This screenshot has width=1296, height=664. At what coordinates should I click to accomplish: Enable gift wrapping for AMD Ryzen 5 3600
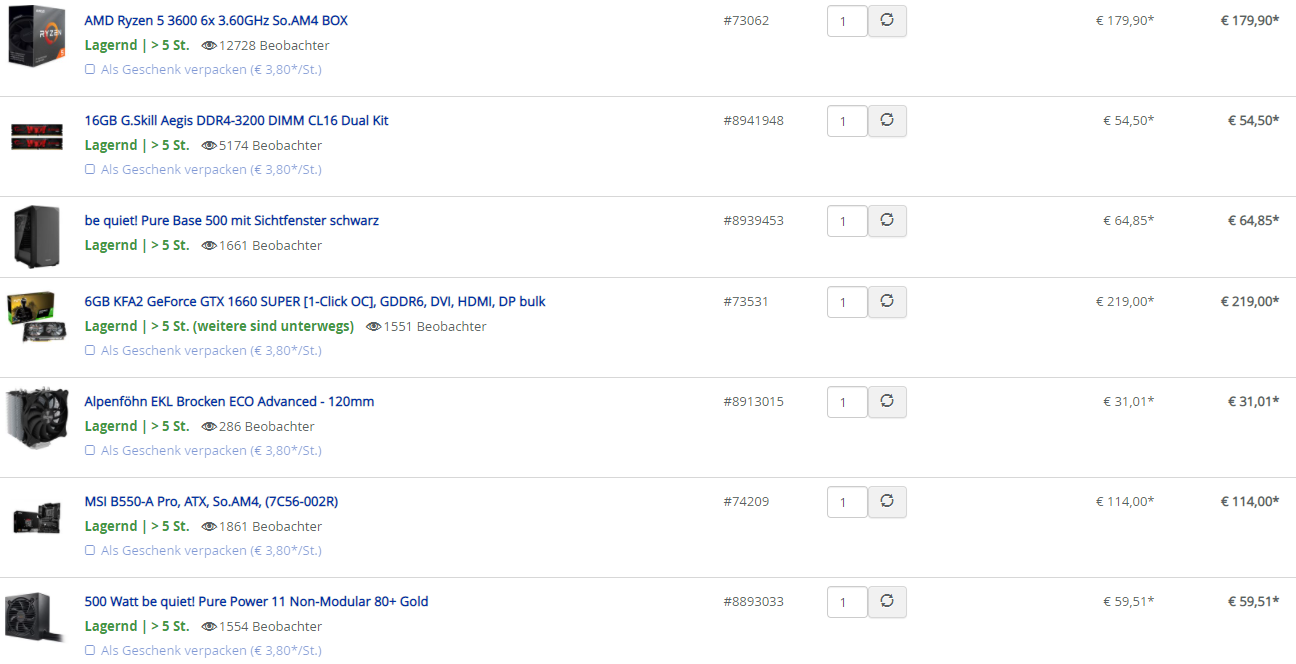(90, 70)
